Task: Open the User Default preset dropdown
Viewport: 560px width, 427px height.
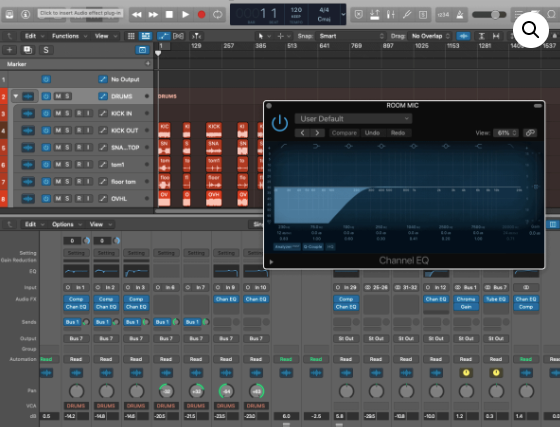Action: 353,119
